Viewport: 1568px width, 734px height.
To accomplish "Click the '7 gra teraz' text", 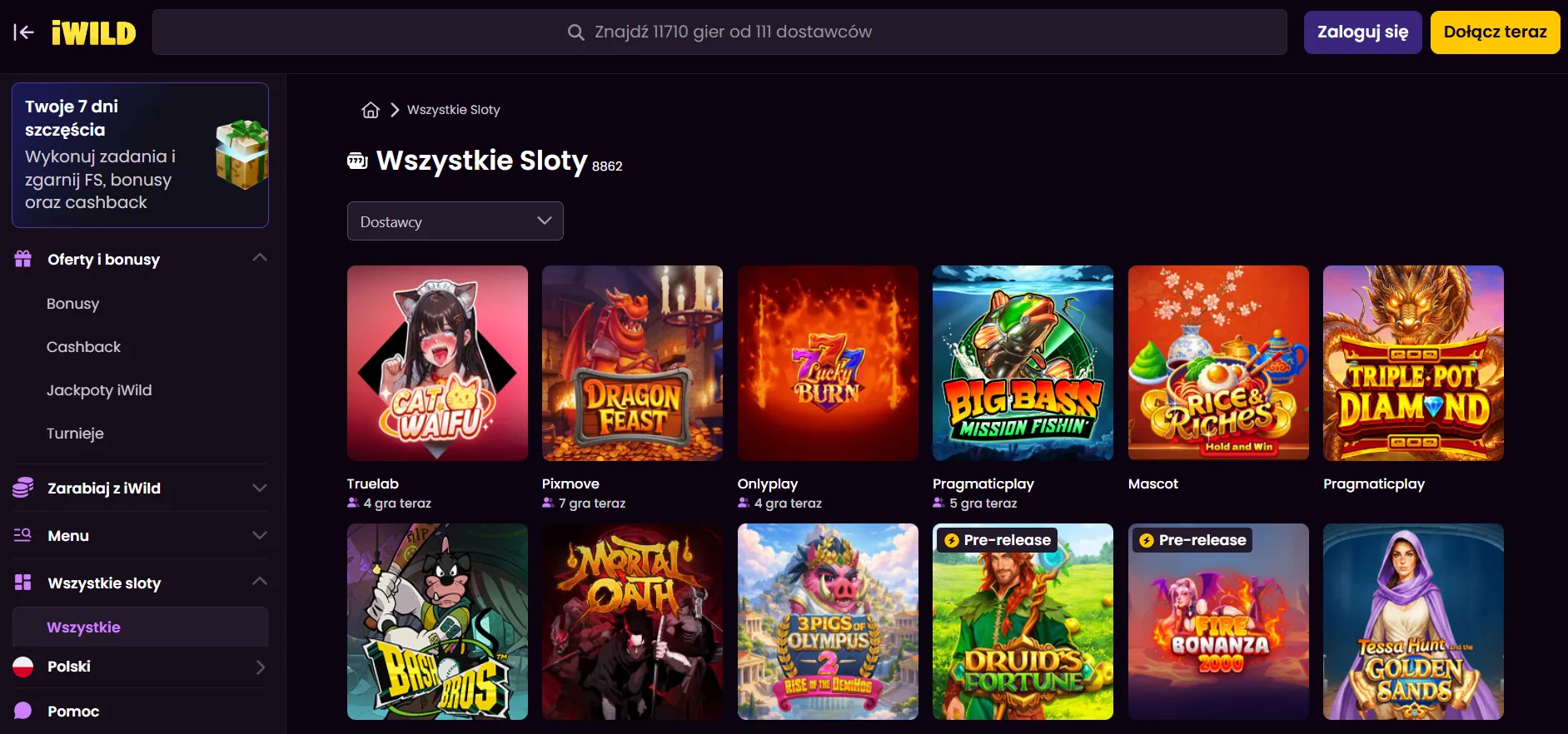I will click(592, 503).
